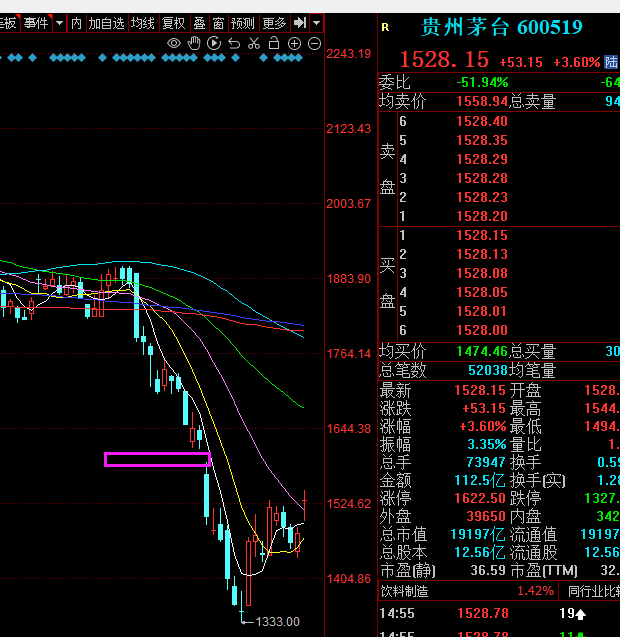Select sell level 6 price 1528.40
The width and height of the screenshot is (620, 637).
(x=482, y=121)
